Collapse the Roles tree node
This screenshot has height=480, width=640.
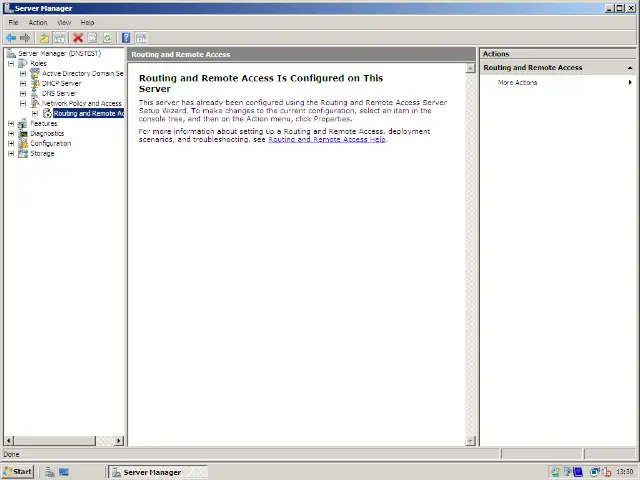tap(11, 64)
